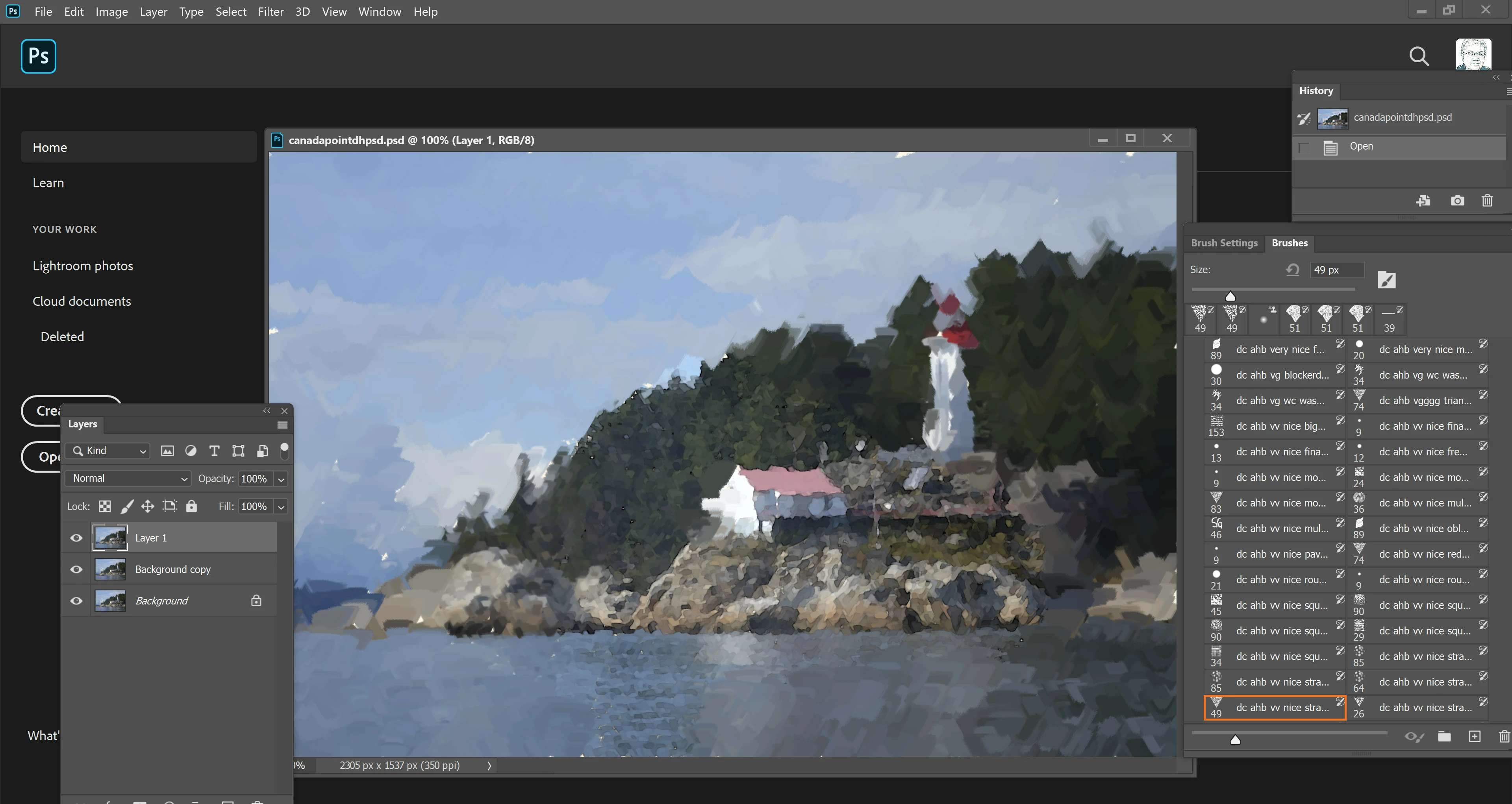Create new snapshot with camera icon
This screenshot has width=1512, height=804.
tap(1457, 201)
